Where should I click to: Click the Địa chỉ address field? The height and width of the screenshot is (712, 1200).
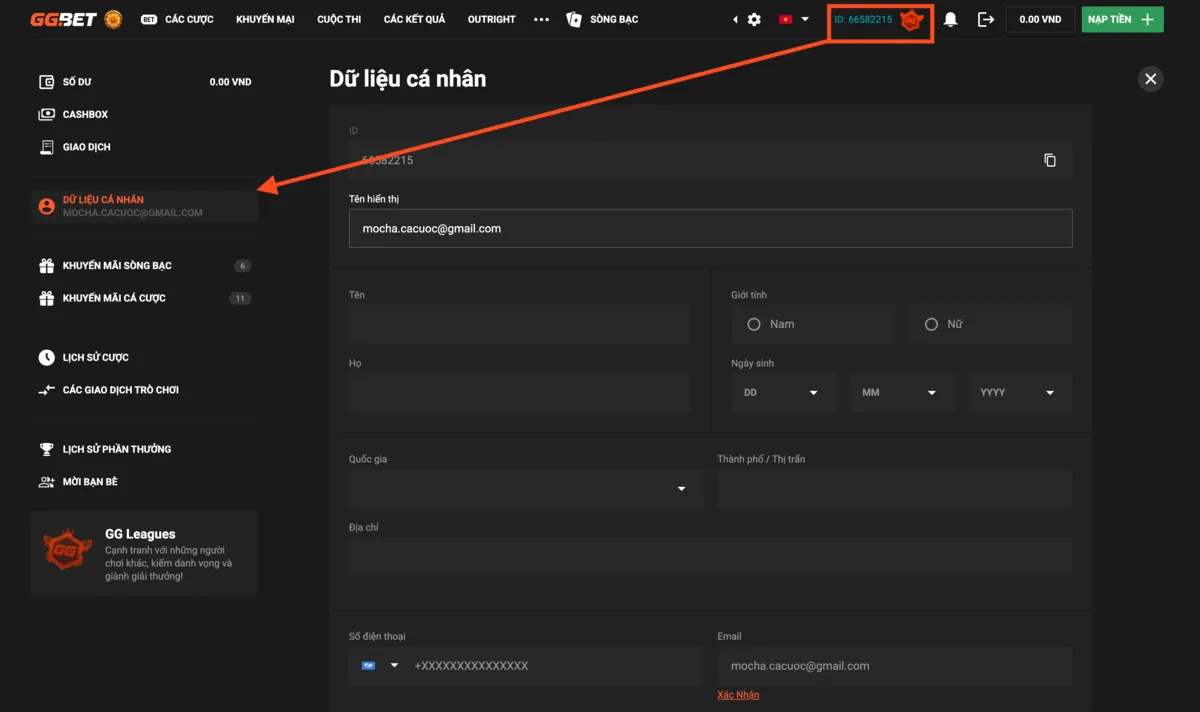(x=710, y=557)
